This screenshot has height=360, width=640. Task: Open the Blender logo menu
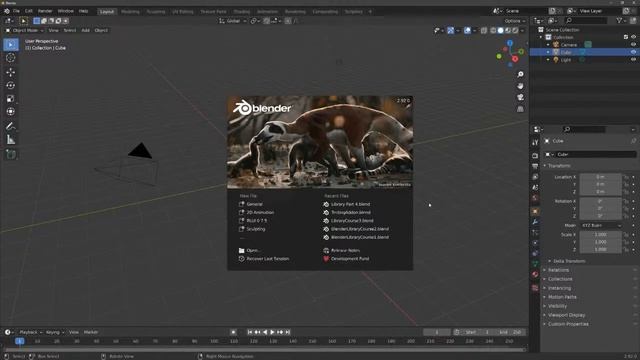[7, 11]
